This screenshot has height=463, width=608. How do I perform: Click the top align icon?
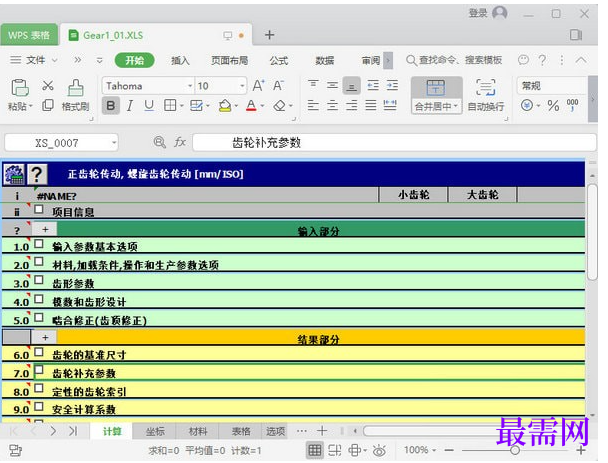313,85
